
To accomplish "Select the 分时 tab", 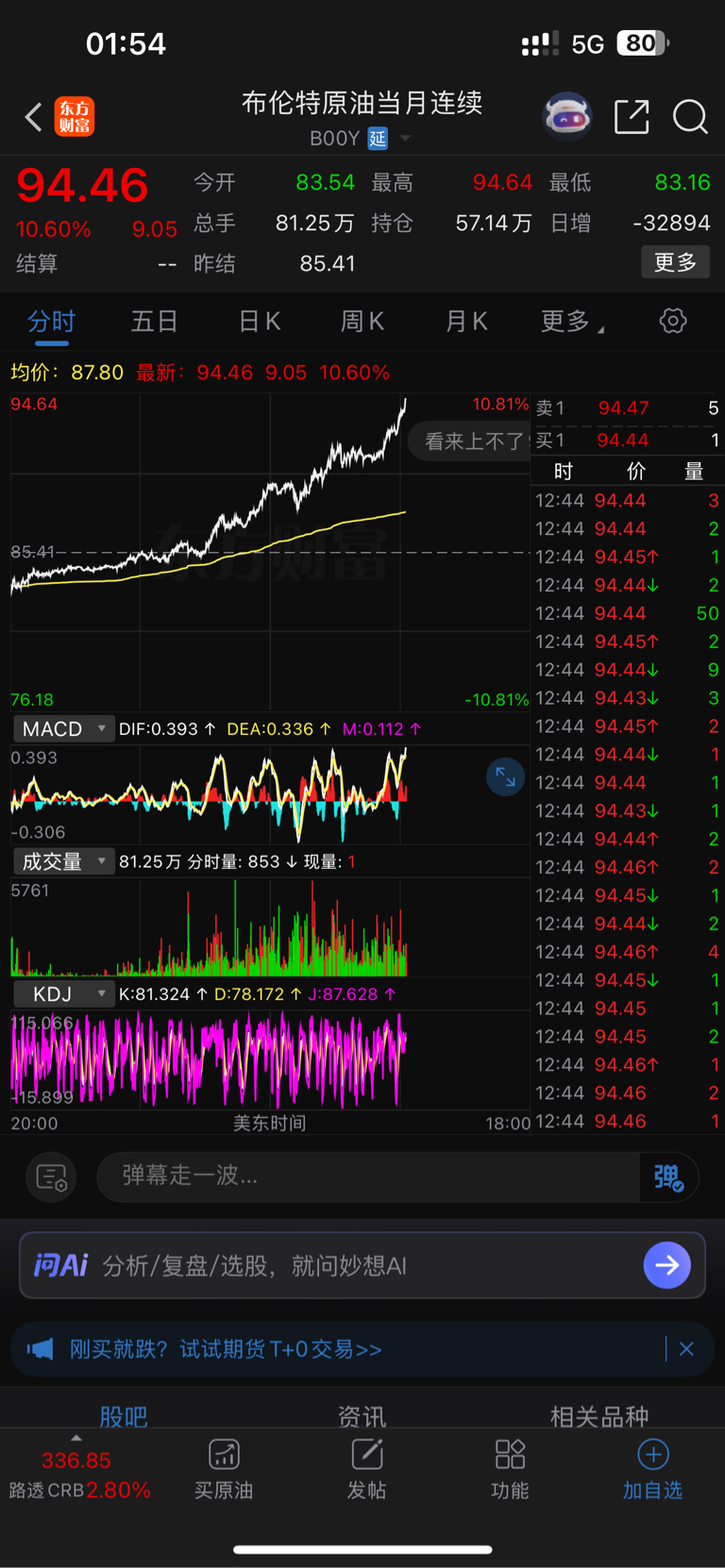I will [51, 322].
